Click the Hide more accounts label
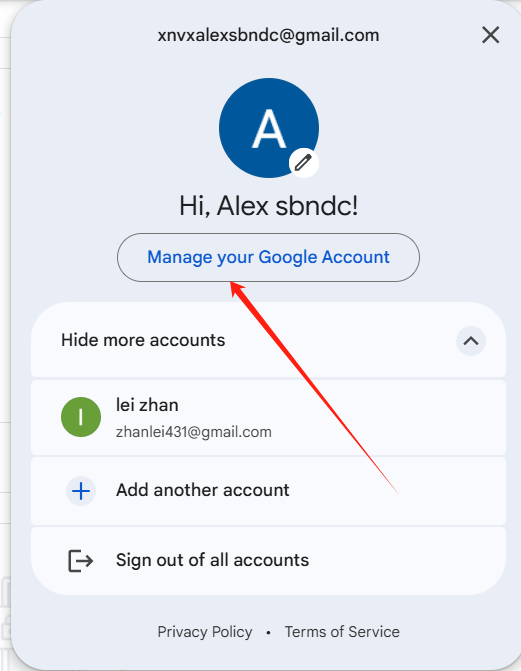 coord(143,340)
